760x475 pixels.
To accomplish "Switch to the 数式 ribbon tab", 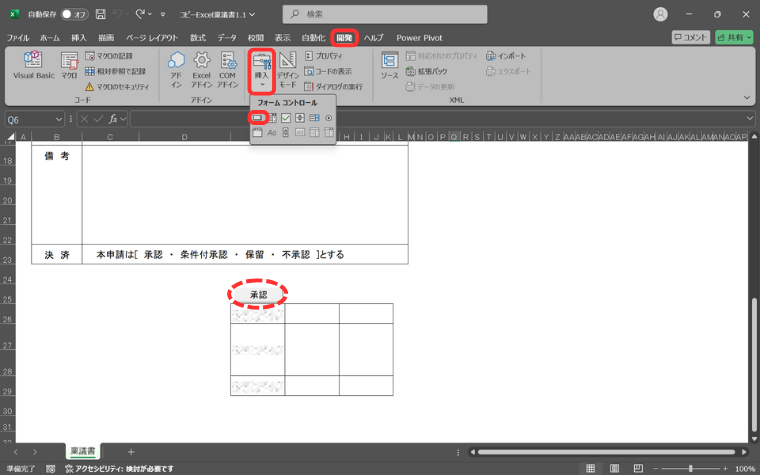I will click(198, 37).
